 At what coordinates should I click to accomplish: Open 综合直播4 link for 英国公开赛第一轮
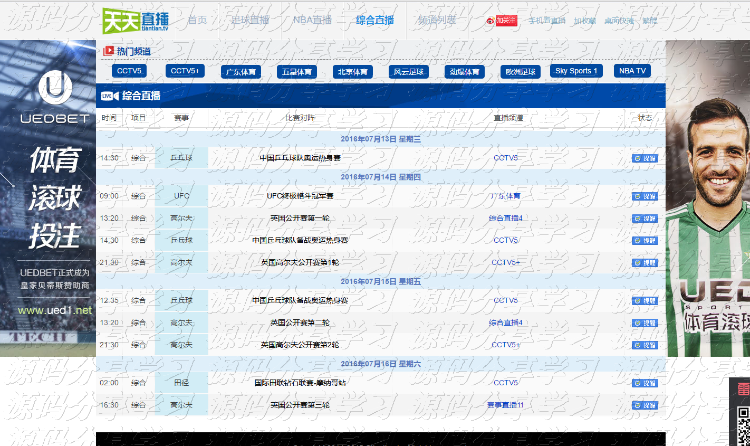pyautogui.click(x=506, y=218)
